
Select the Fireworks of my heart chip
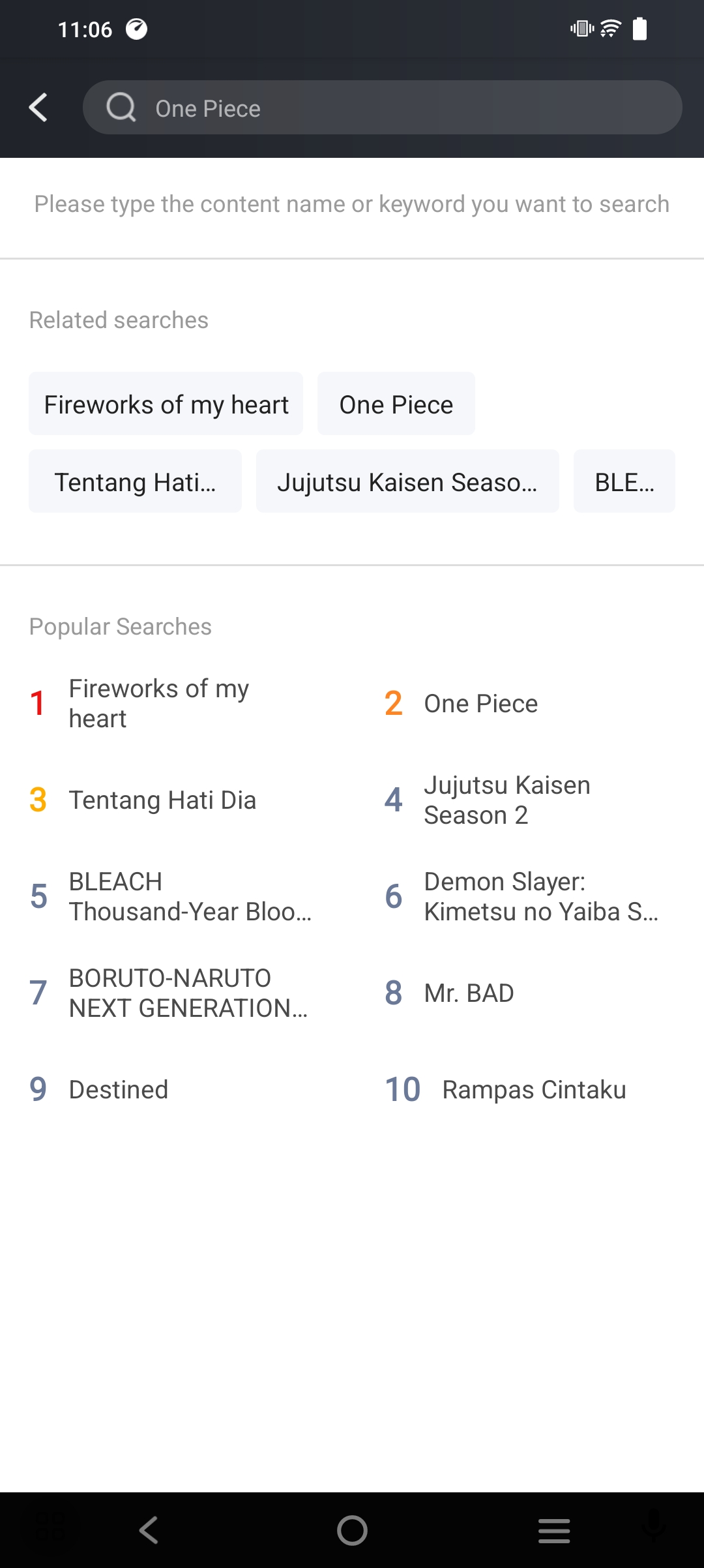pyautogui.click(x=166, y=404)
